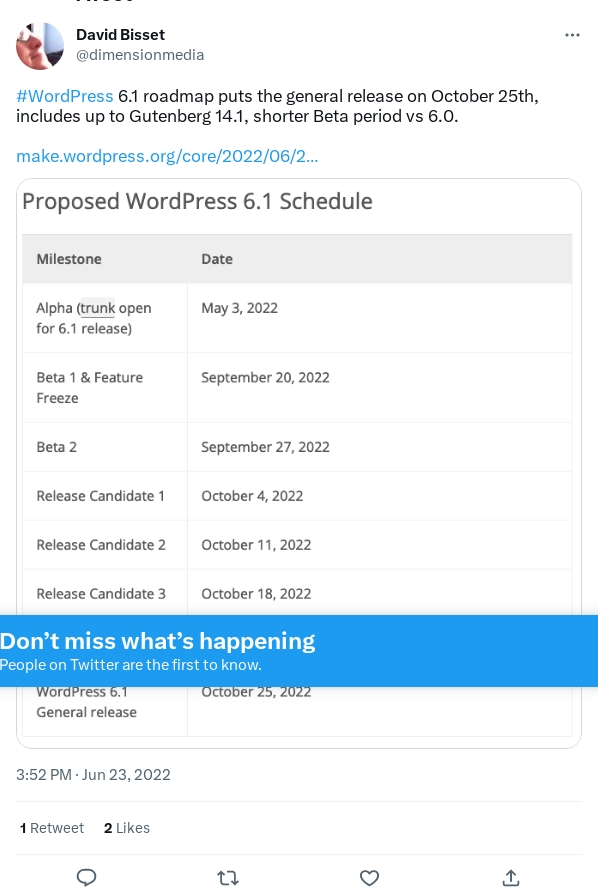Screen dimensions: 598x892
Task: Open the Proposed WordPress 6.1 Schedule image
Action: (x=299, y=463)
